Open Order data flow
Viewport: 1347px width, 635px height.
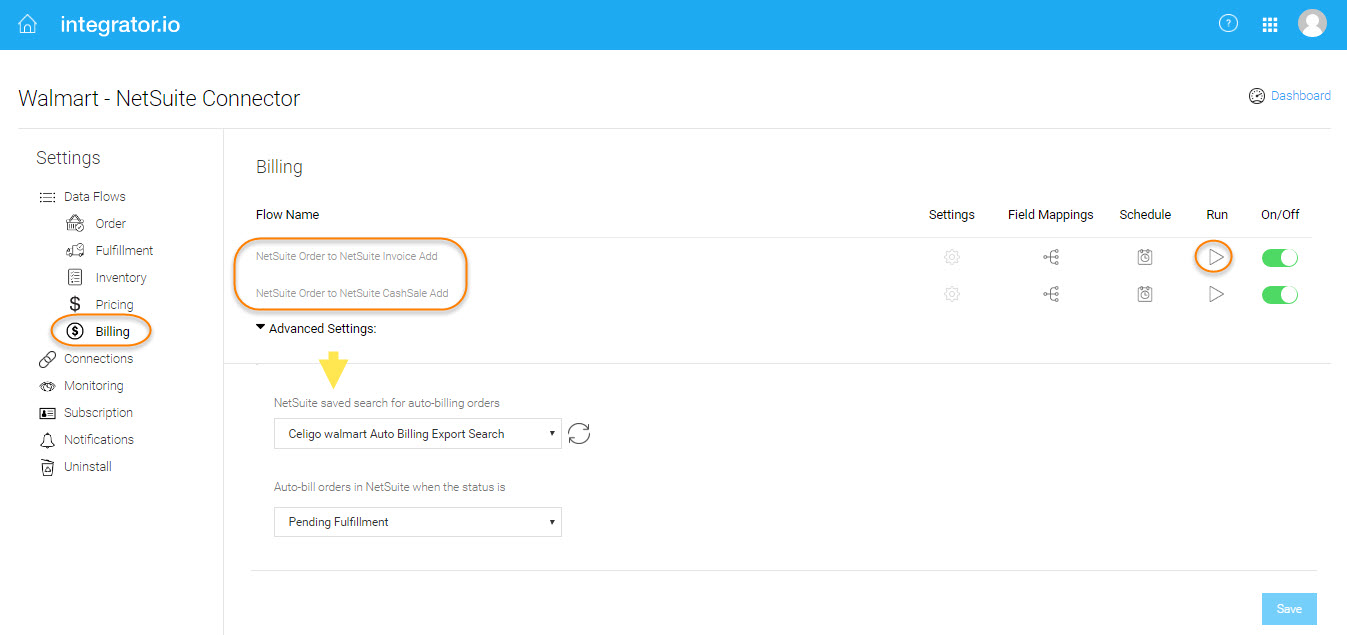click(x=111, y=224)
